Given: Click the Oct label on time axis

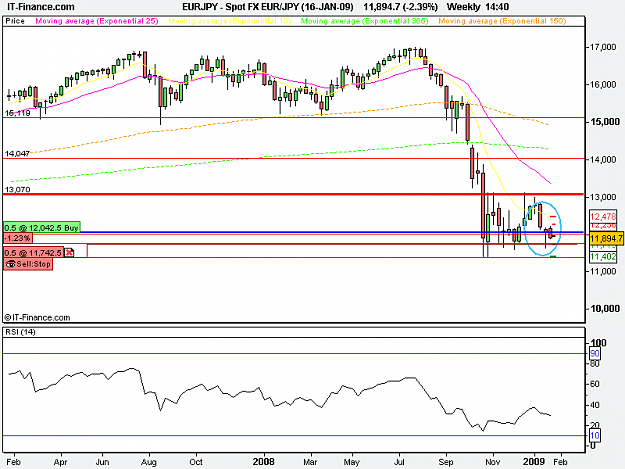Looking at the screenshot, I should [196, 462].
